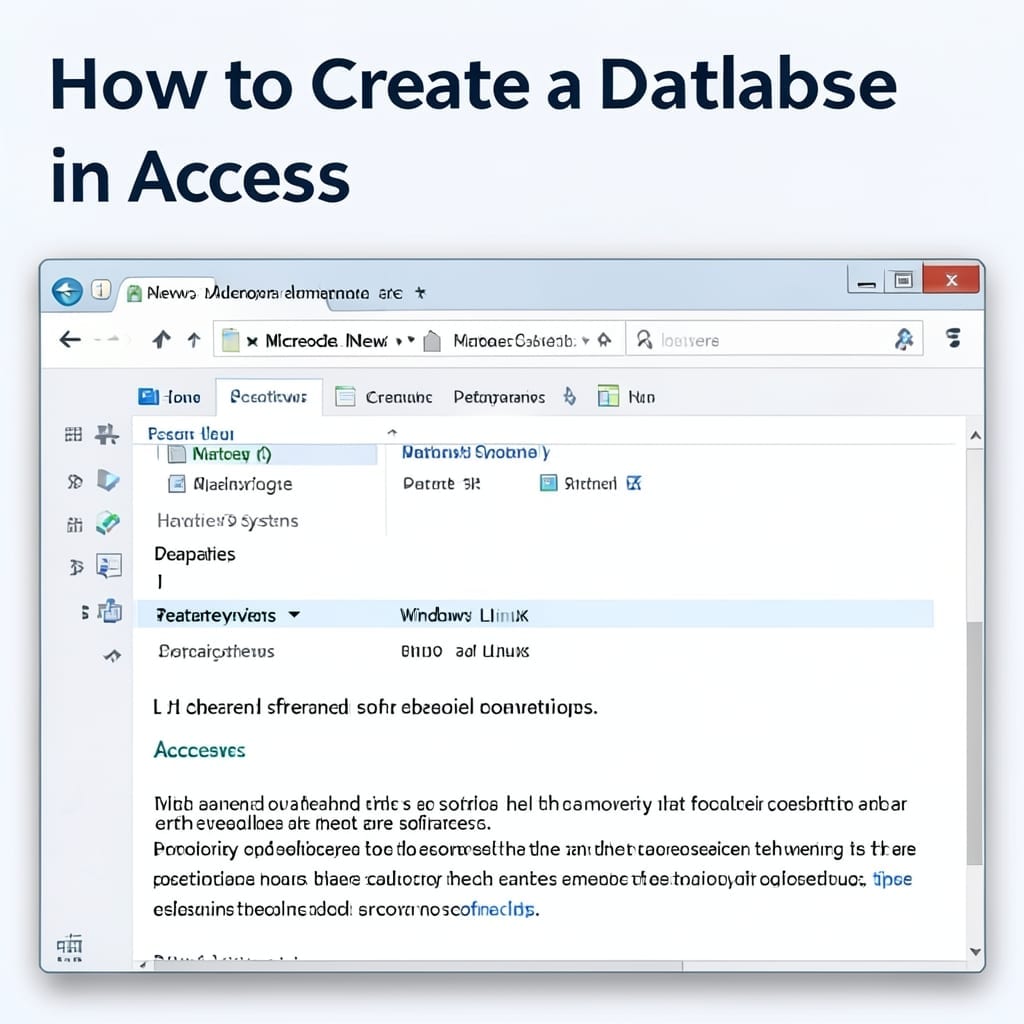
Task: Click the folder icon at address bar start
Action: point(231,340)
